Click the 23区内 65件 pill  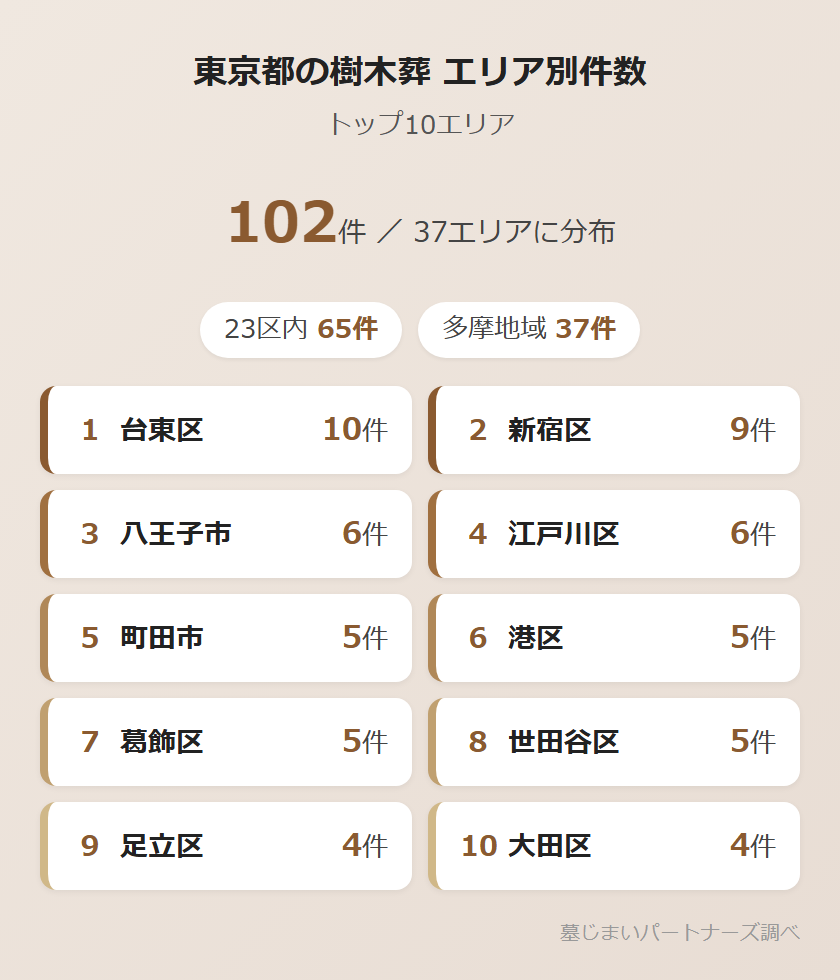tap(301, 329)
